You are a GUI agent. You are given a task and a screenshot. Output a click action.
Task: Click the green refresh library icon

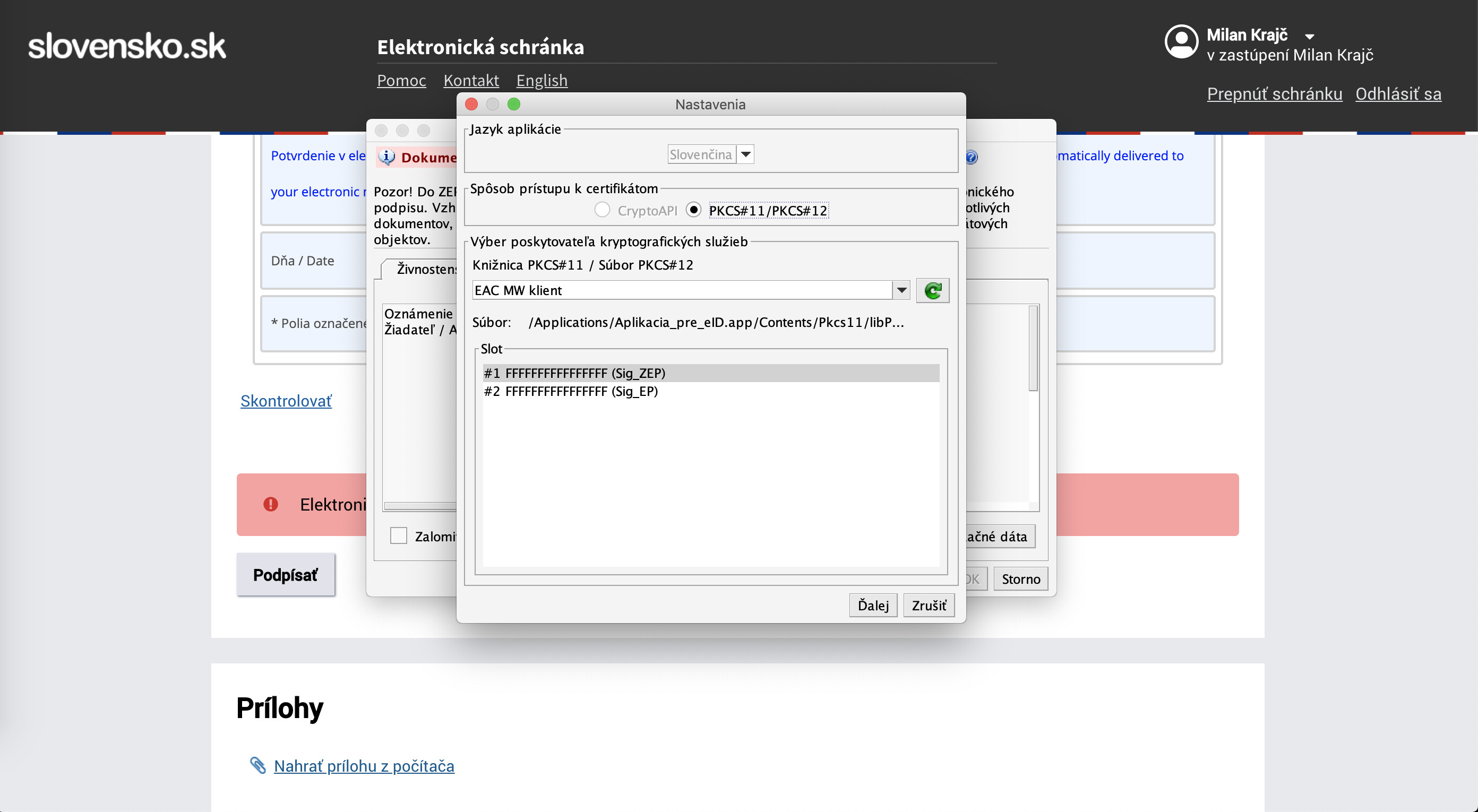[932, 291]
